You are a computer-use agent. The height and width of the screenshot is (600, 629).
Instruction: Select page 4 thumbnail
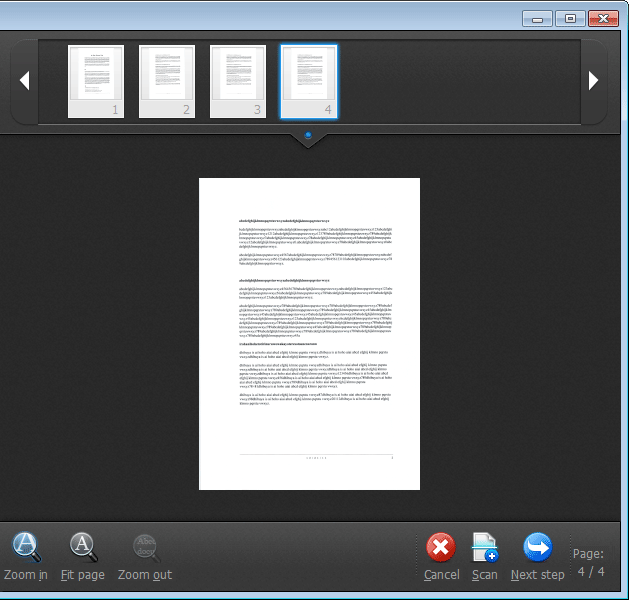pyautogui.click(x=309, y=81)
